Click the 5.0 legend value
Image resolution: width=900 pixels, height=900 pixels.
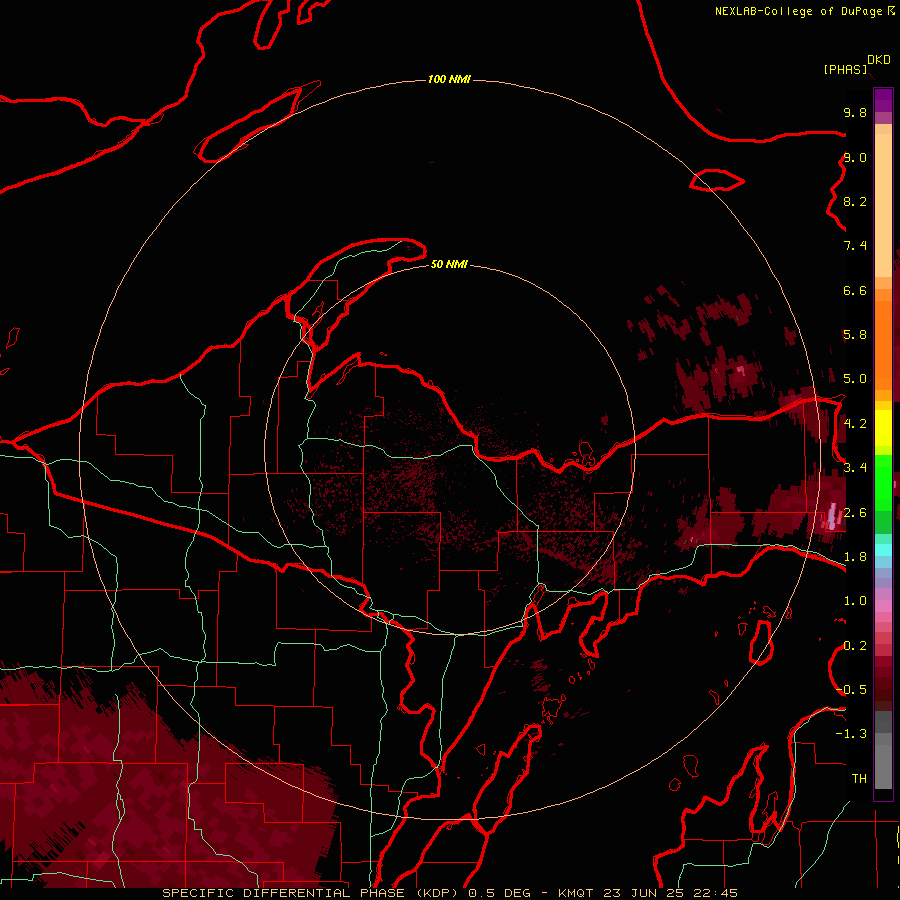tap(855, 379)
